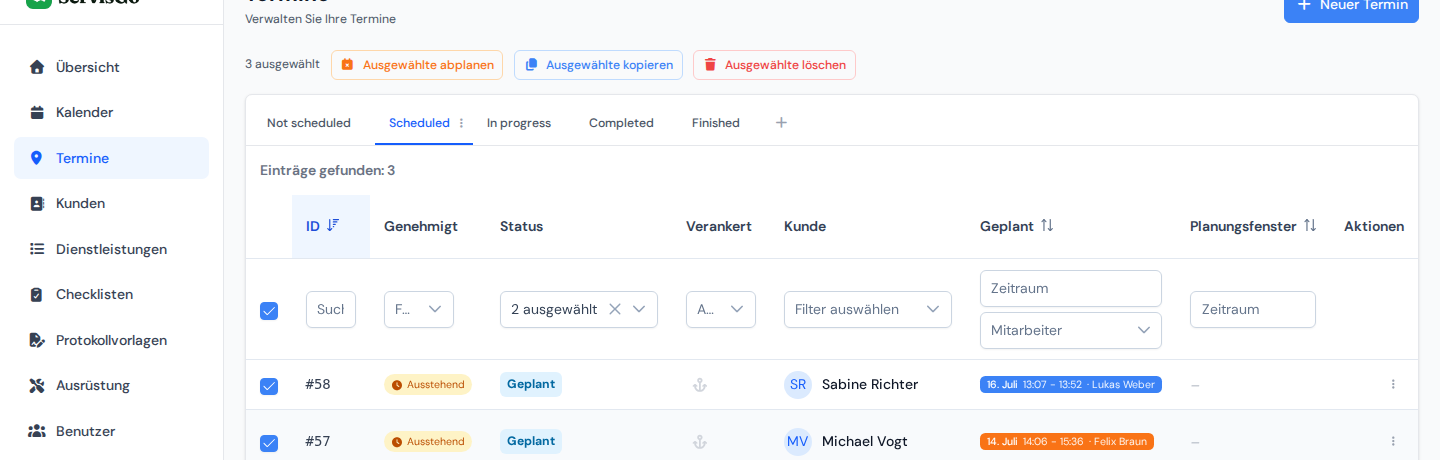Clear the Status filter selection
This screenshot has width=1440, height=460.
point(615,309)
